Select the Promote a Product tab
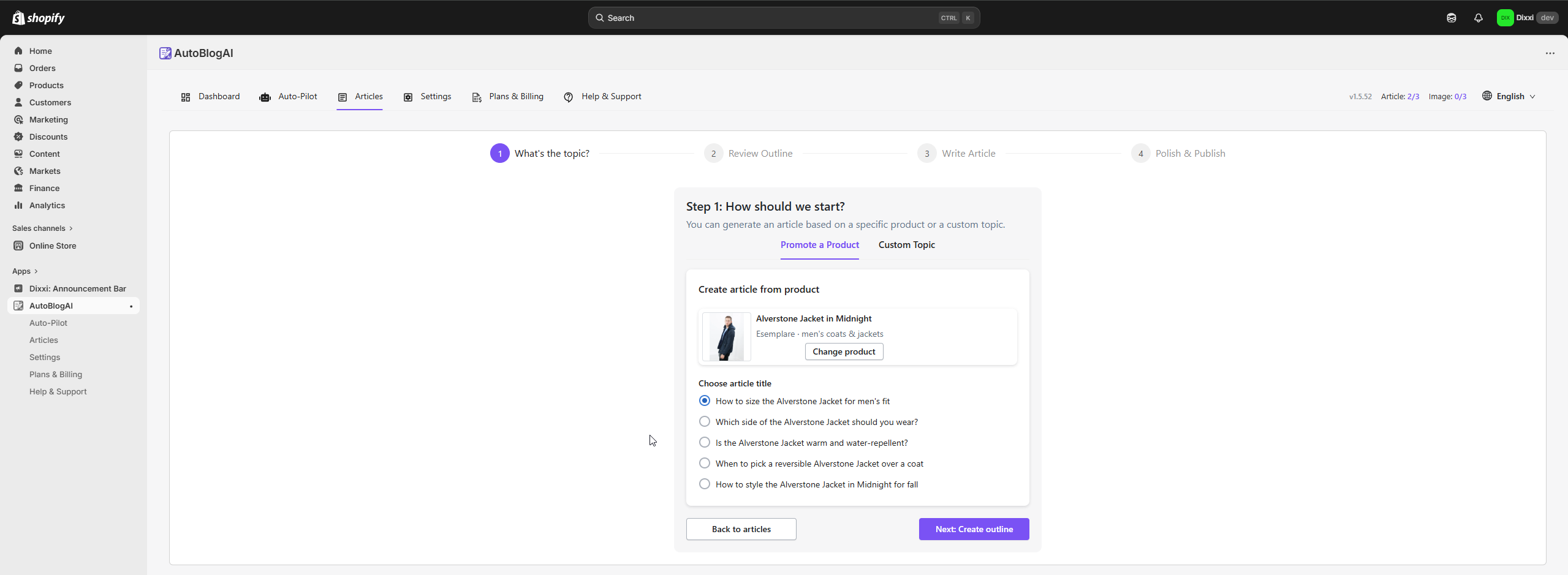 pyautogui.click(x=819, y=245)
